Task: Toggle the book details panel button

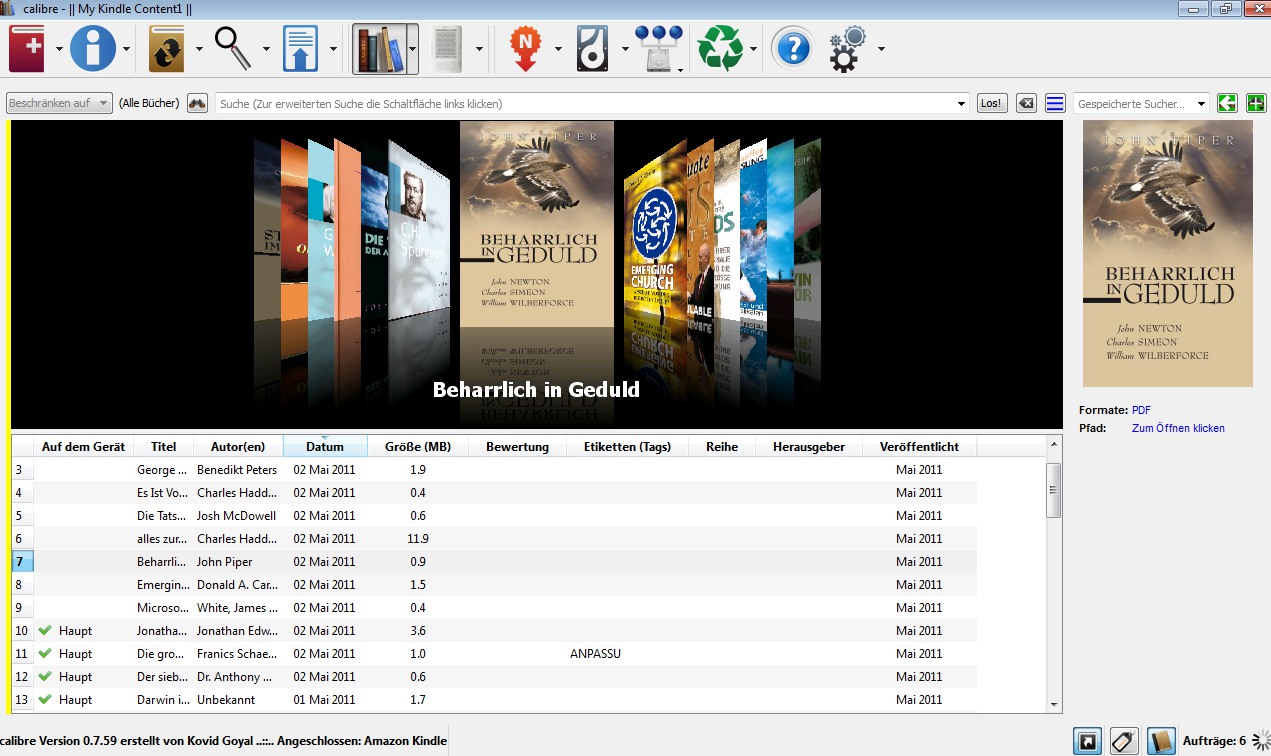Action: tap(1161, 741)
